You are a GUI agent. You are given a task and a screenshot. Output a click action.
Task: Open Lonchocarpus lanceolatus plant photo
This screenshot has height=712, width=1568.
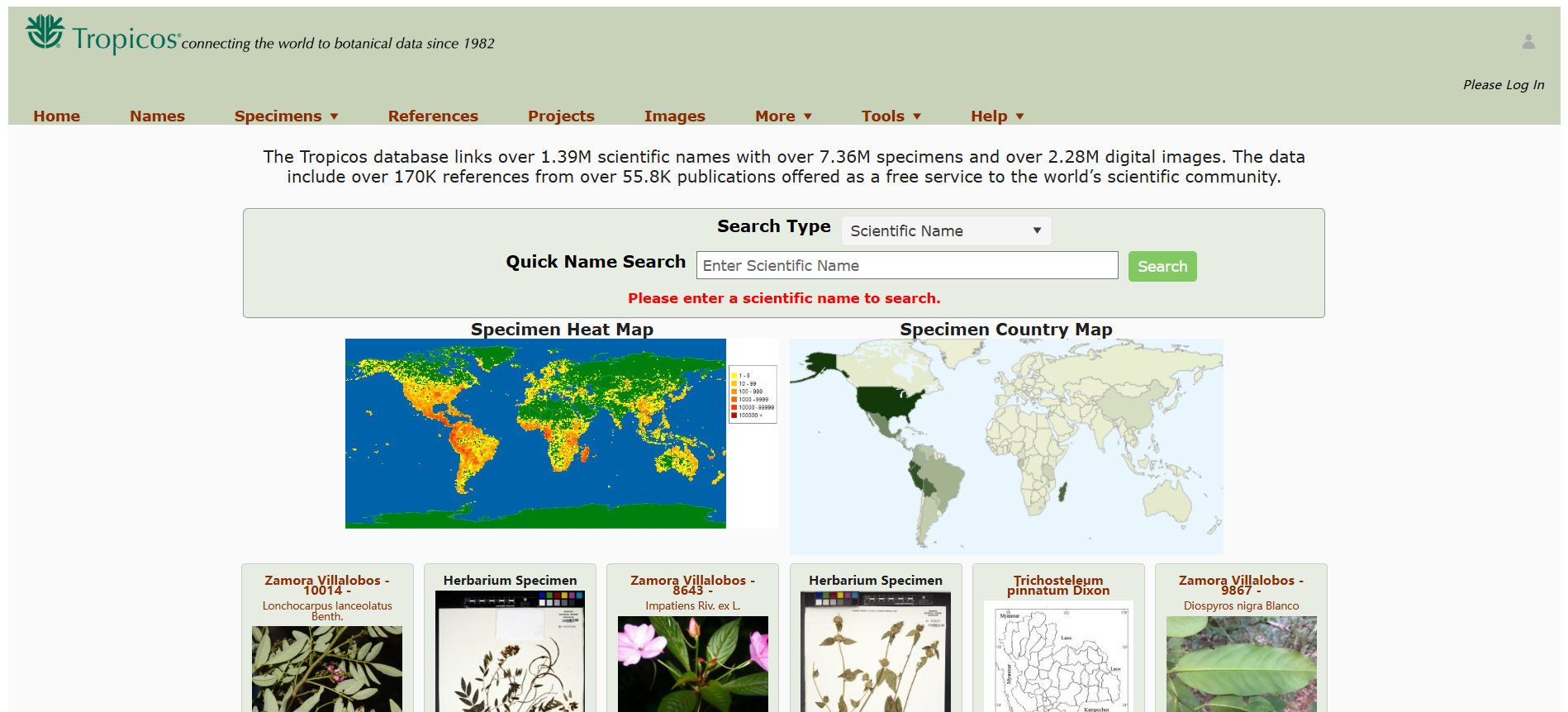click(x=327, y=669)
